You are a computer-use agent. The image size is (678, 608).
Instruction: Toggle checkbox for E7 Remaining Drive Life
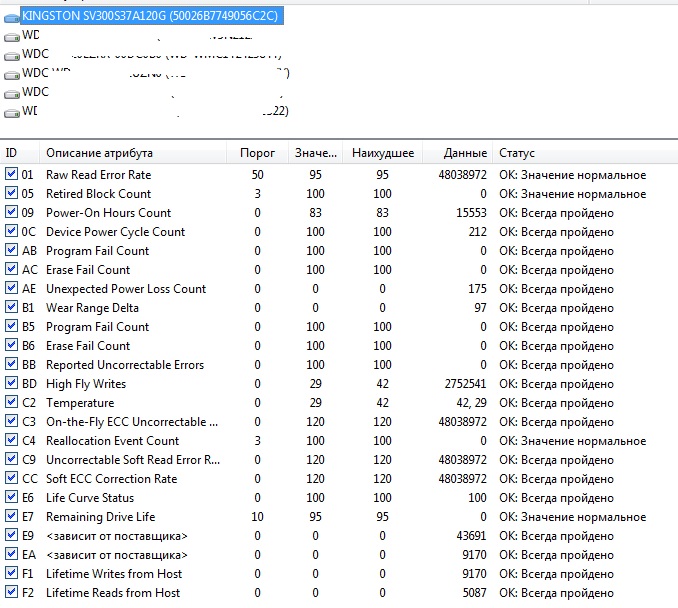pyautogui.click(x=11, y=516)
